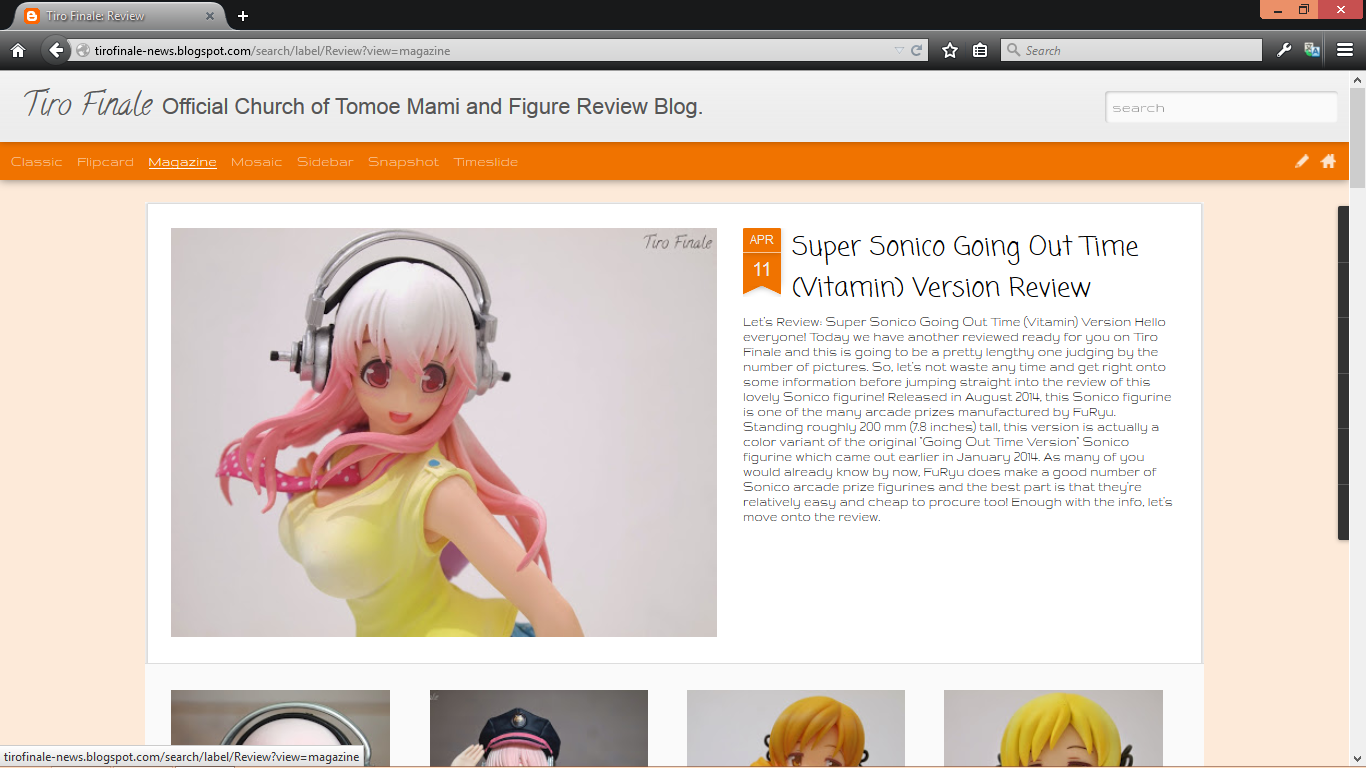Image resolution: width=1366 pixels, height=768 pixels.
Task: Click the Blogger favicon on the tab
Action: click(32, 16)
